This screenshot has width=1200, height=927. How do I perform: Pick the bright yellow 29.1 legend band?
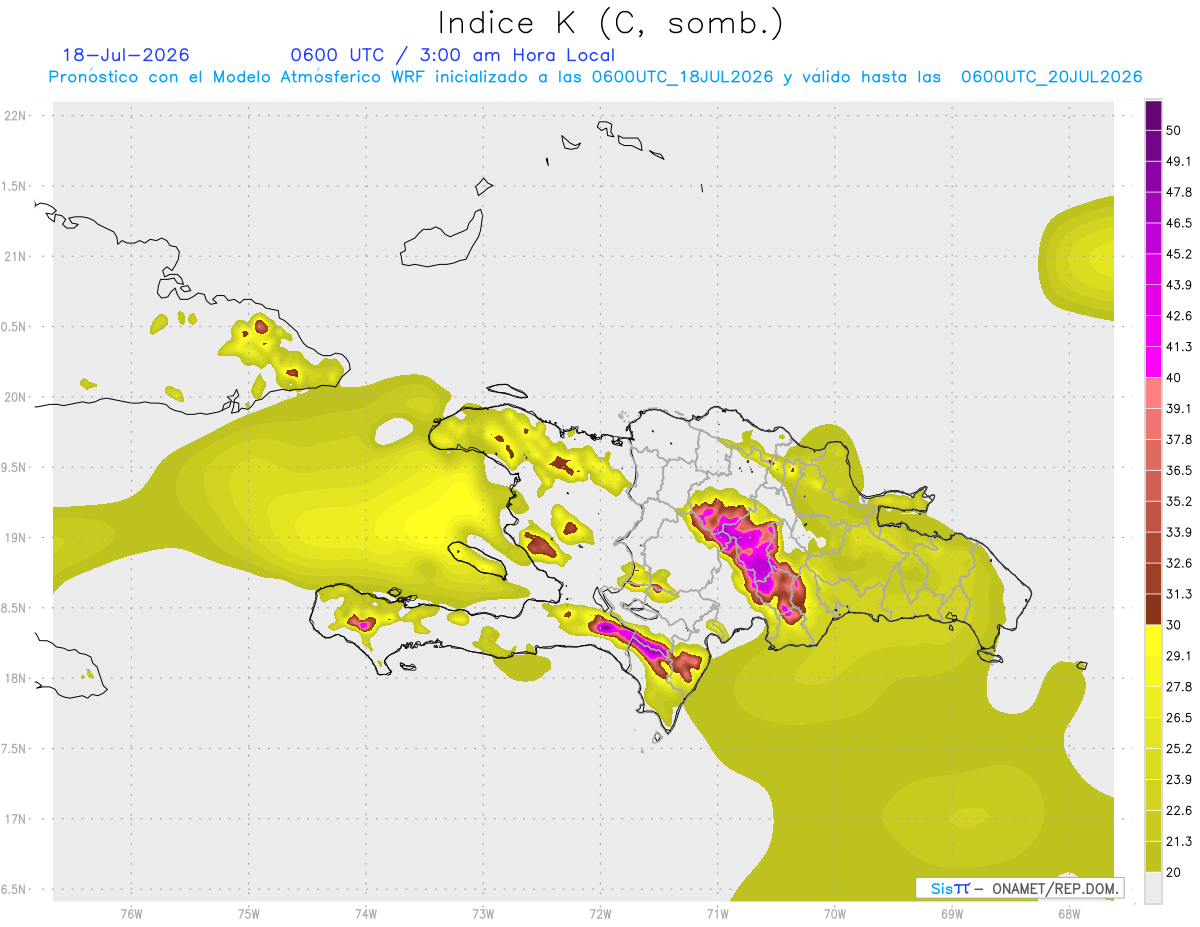tap(1153, 639)
